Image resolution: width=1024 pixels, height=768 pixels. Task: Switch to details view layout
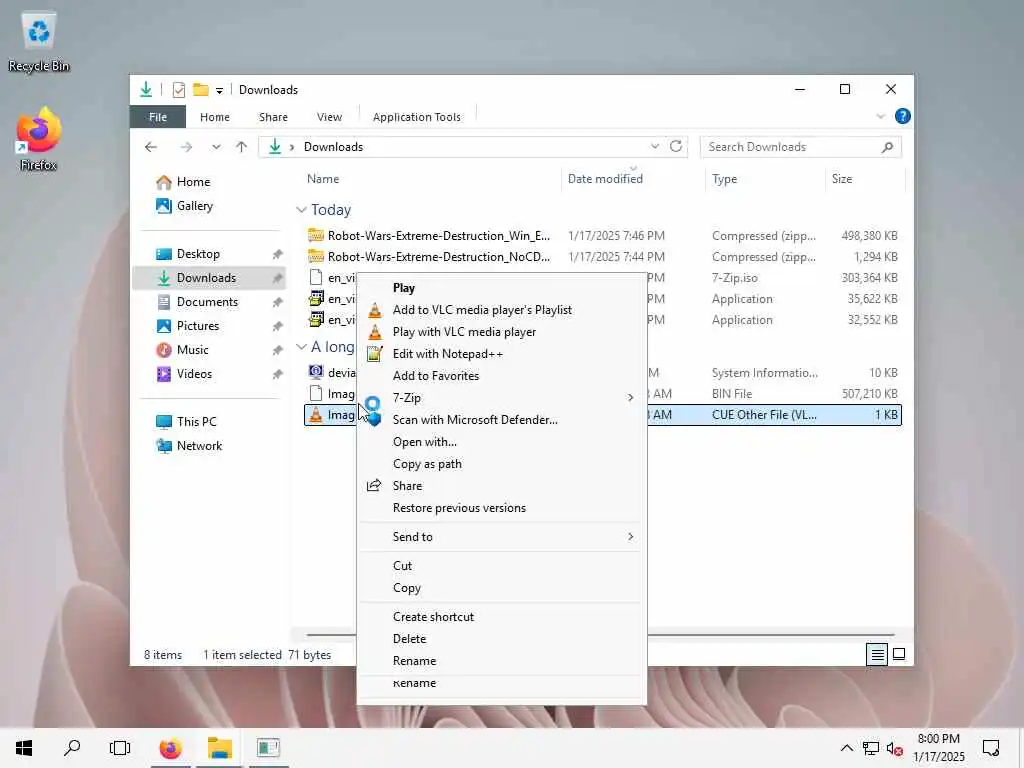pyautogui.click(x=877, y=654)
